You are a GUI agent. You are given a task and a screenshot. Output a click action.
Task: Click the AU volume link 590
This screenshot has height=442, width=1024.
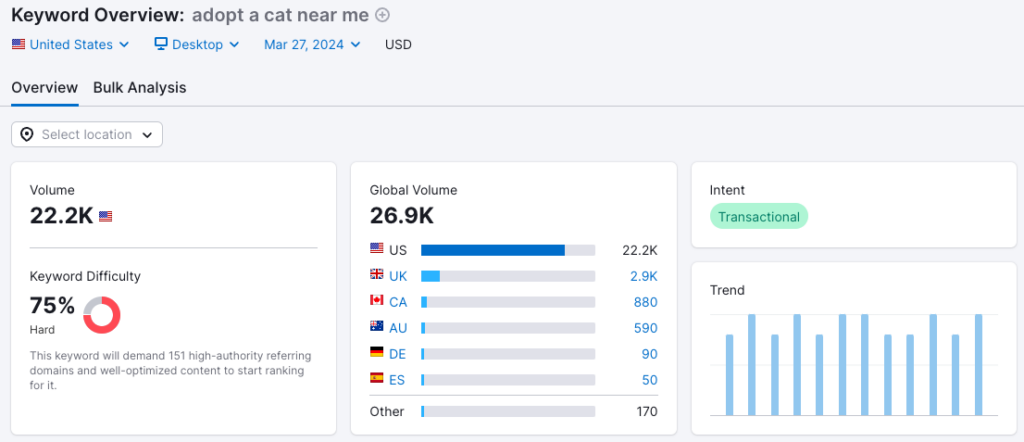(x=646, y=327)
